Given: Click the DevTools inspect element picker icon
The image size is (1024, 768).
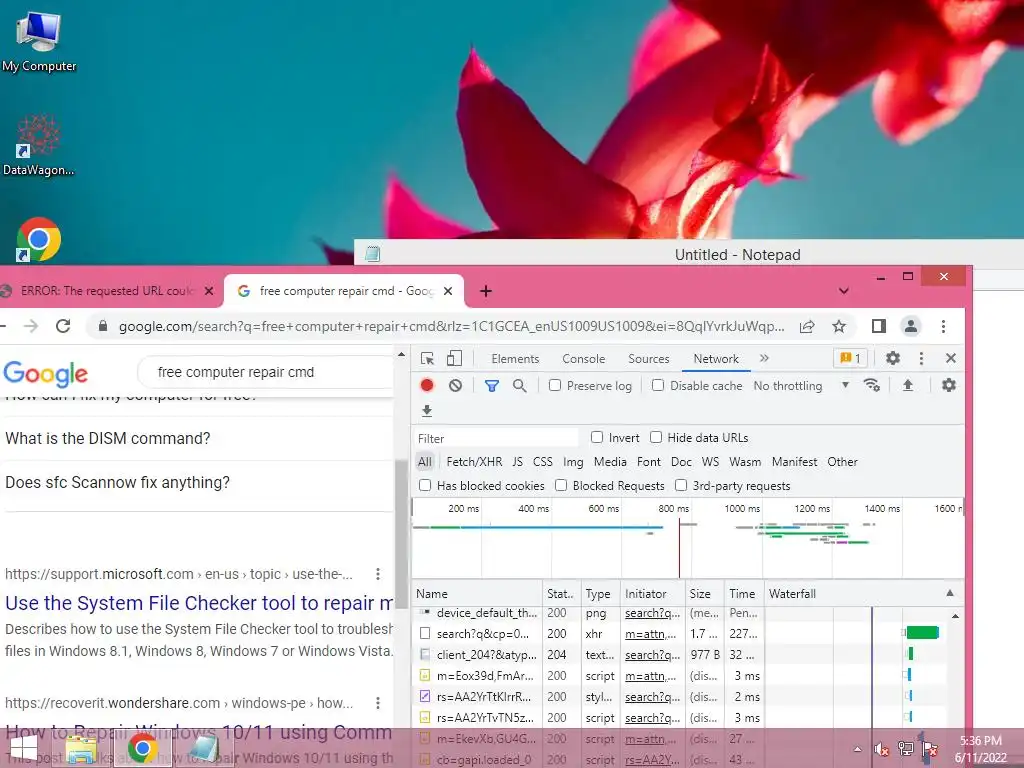Looking at the screenshot, I should (x=428, y=359).
